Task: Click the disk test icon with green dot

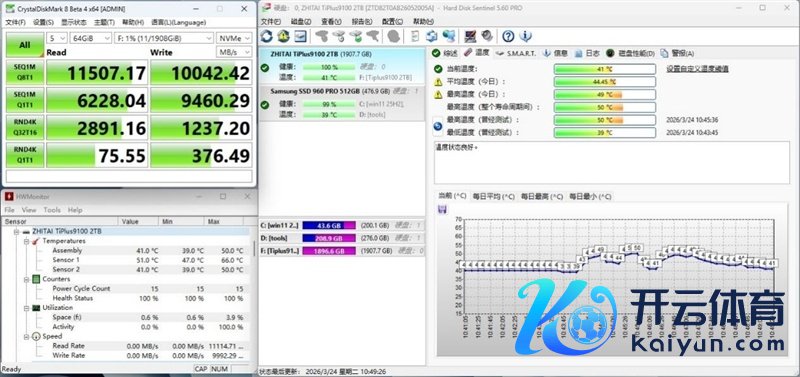Action: click(356, 36)
